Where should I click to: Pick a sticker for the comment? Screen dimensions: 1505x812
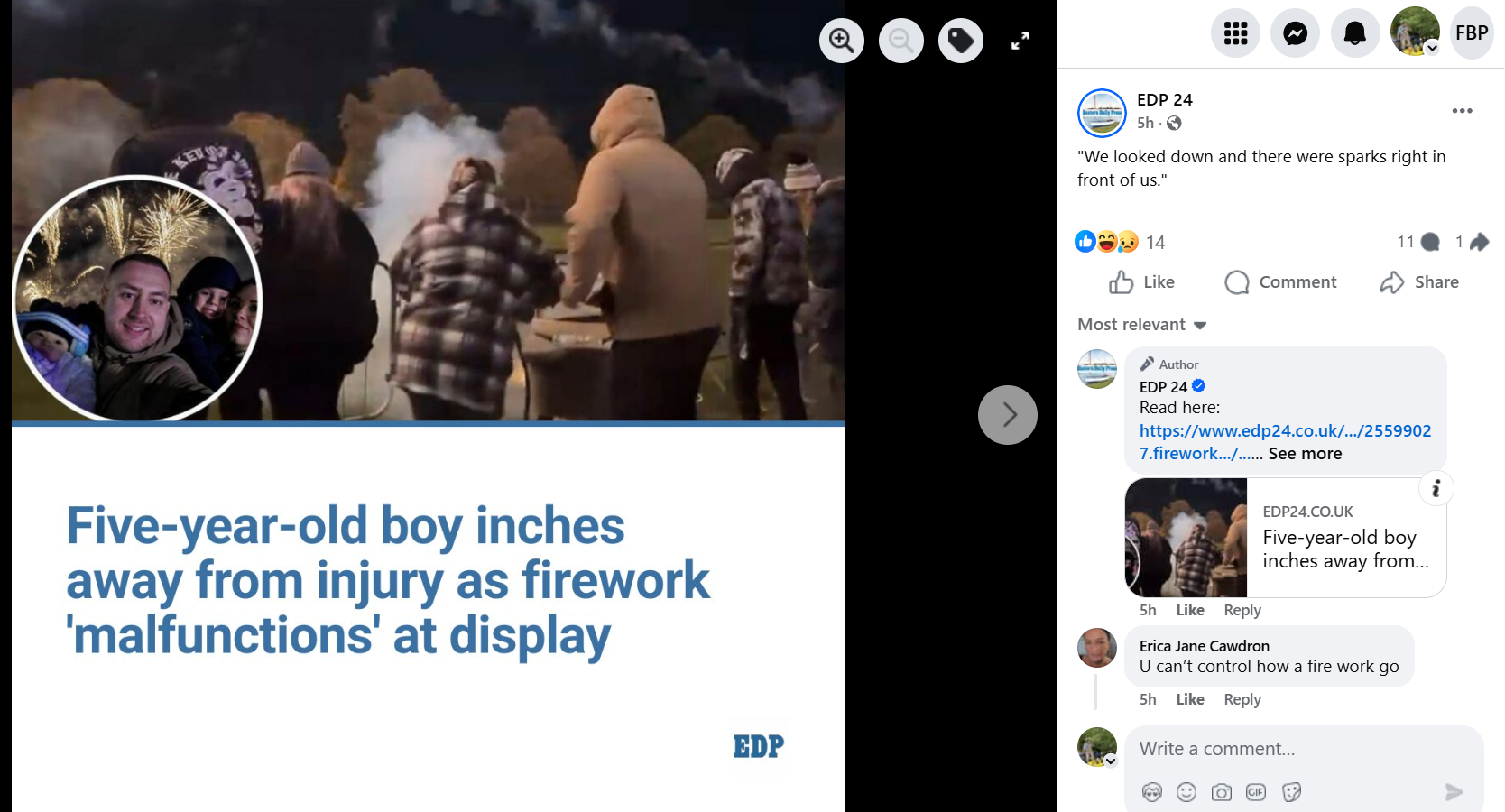pyautogui.click(x=1291, y=792)
